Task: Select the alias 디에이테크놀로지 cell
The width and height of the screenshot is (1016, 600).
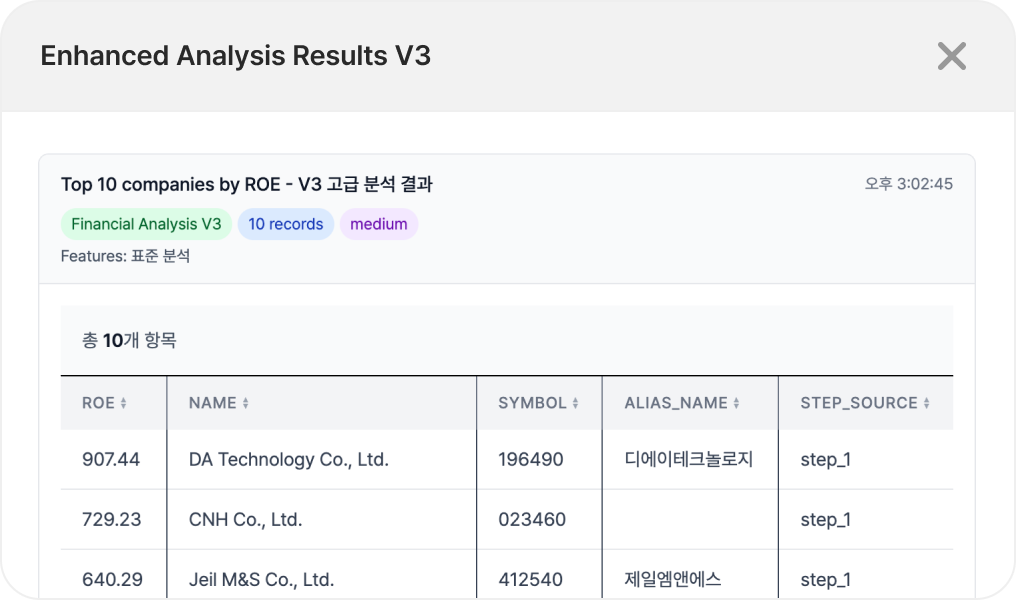Action: coord(688,460)
